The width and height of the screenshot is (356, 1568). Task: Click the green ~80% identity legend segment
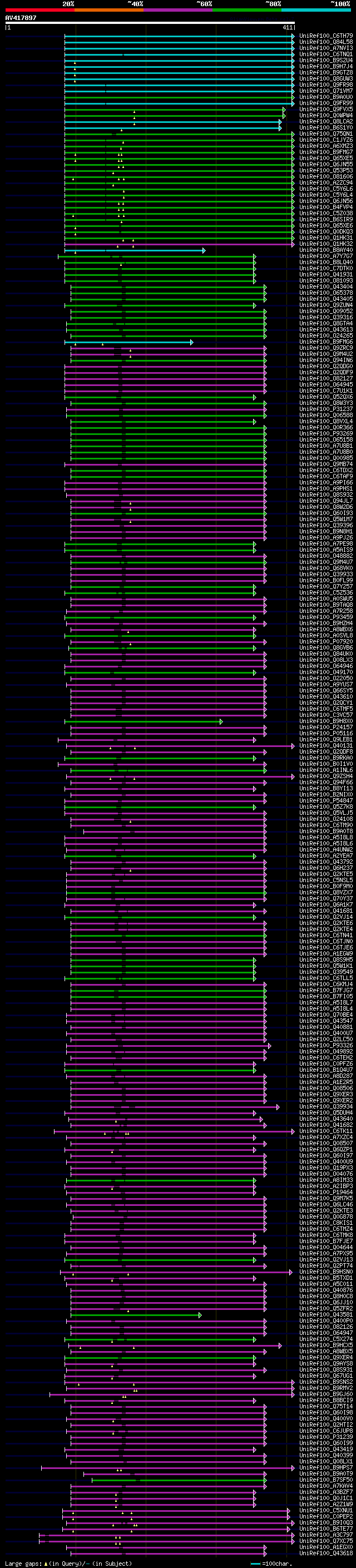pyautogui.click(x=247, y=10)
